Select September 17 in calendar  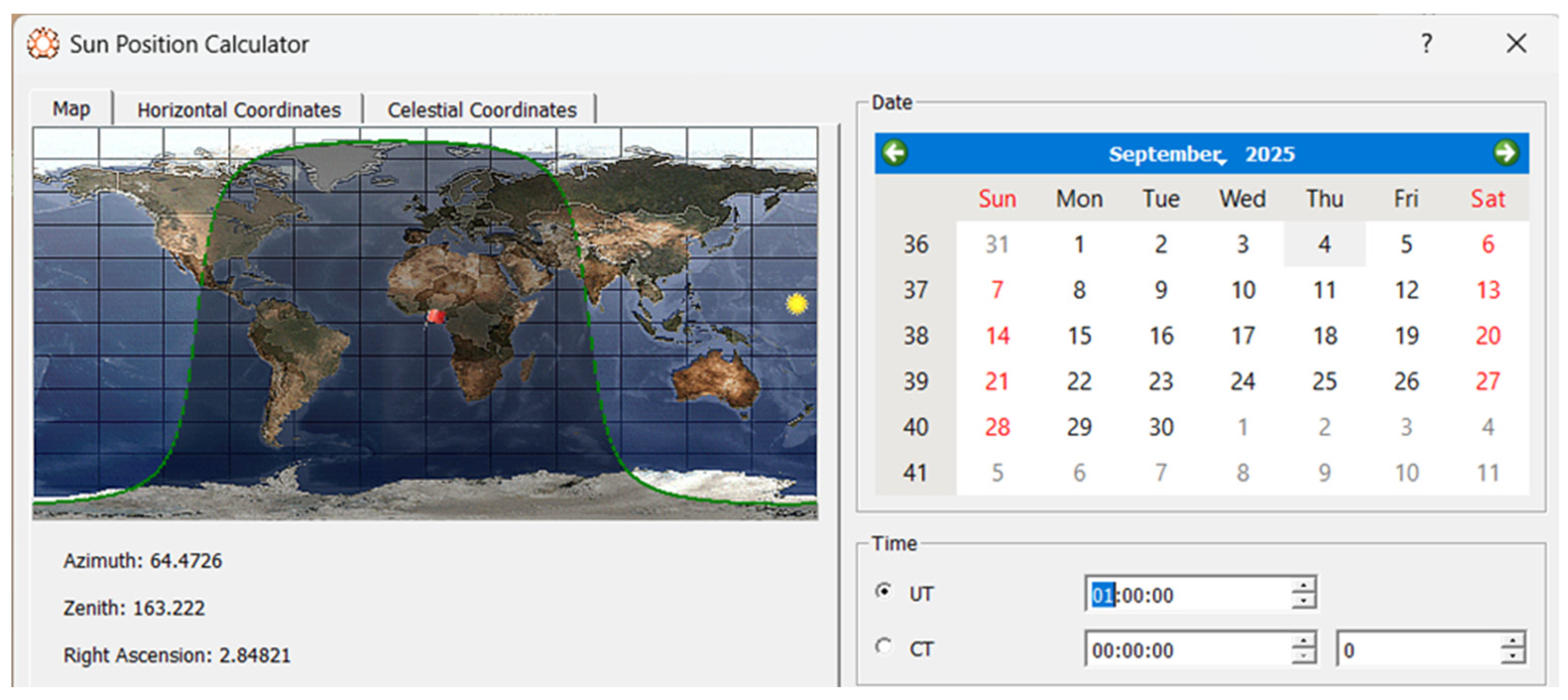[x=1242, y=335]
